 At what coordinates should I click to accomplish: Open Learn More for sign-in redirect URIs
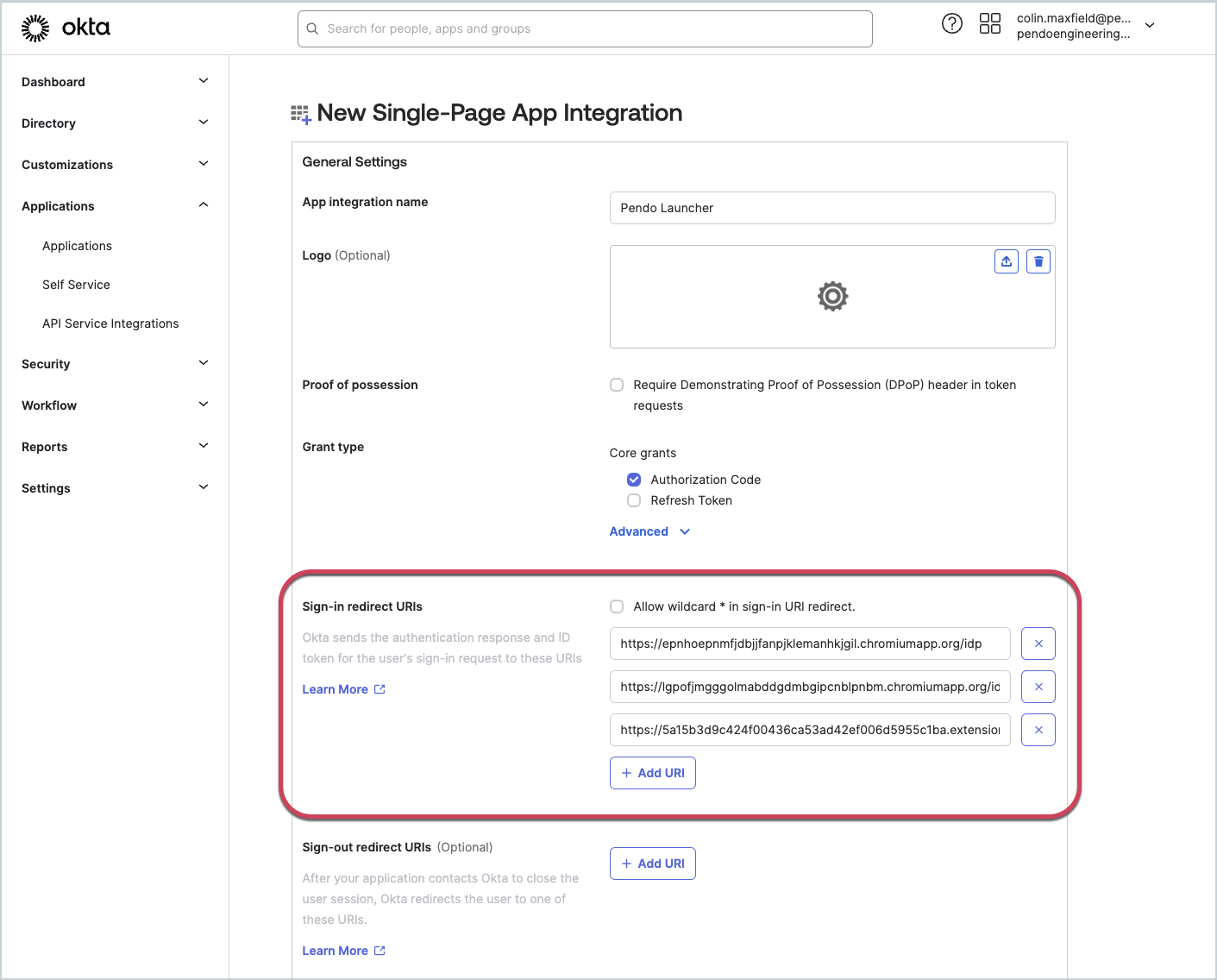[343, 689]
